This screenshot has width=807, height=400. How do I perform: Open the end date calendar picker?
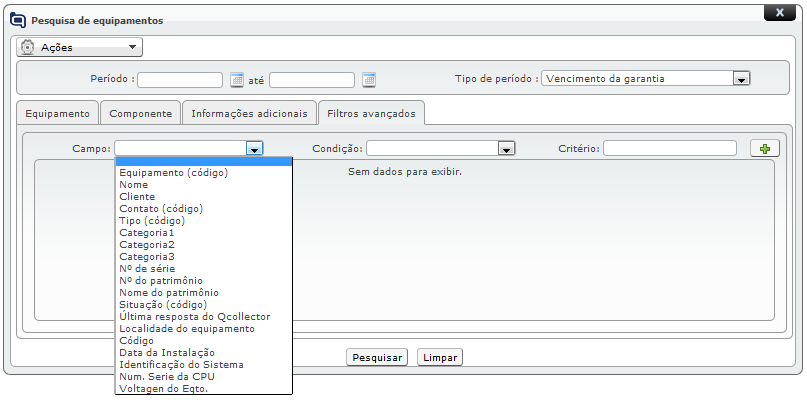(x=369, y=80)
